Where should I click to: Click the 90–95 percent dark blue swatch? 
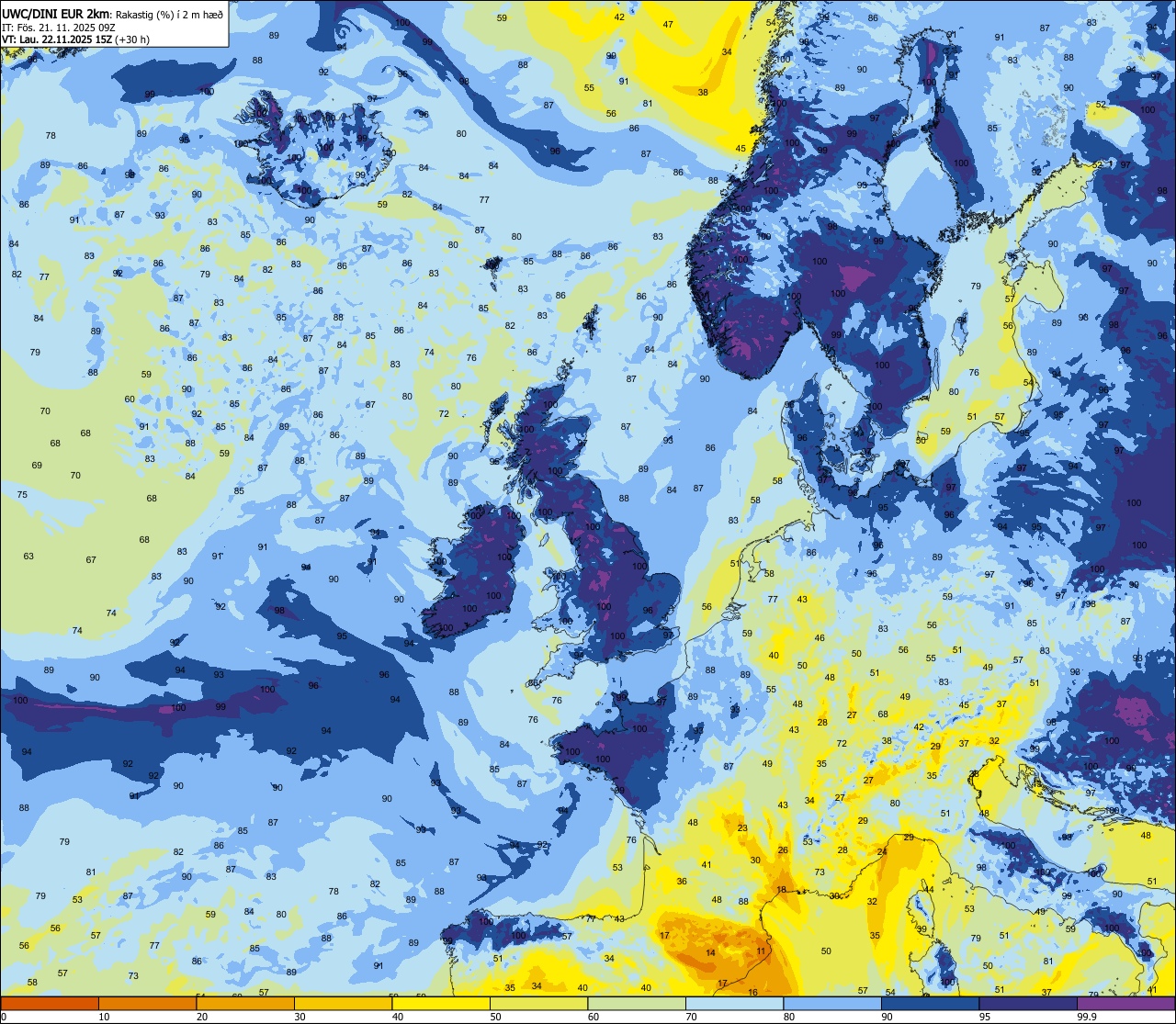coord(930,1004)
